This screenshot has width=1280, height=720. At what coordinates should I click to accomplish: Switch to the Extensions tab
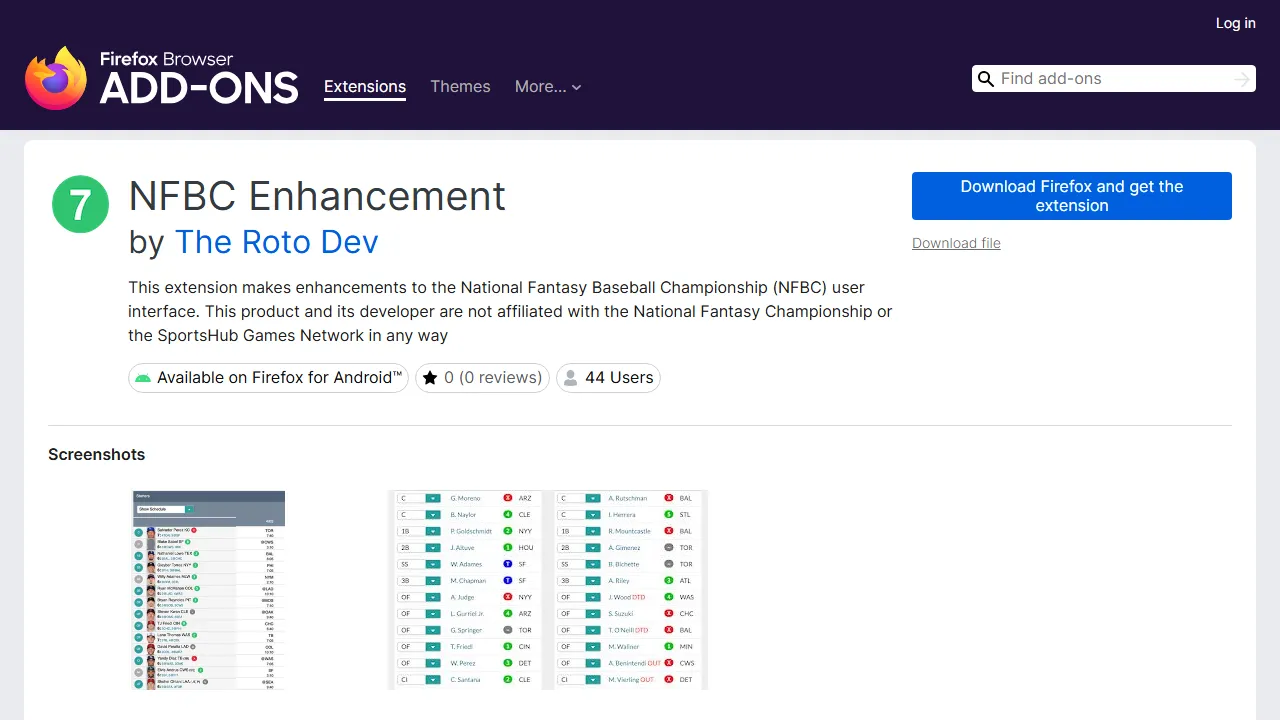365,87
